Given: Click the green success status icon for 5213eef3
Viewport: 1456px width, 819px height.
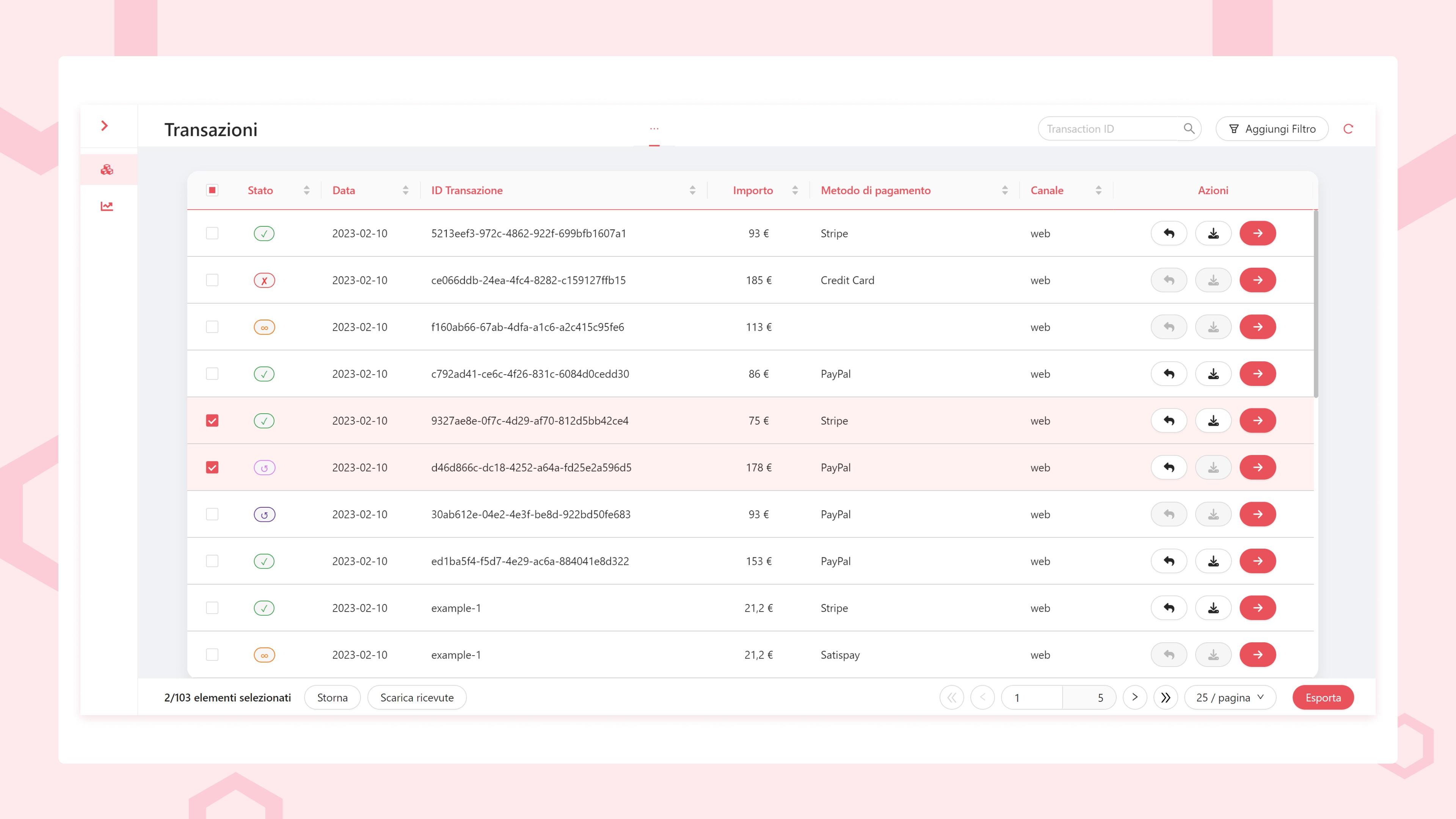Looking at the screenshot, I should pos(264,234).
